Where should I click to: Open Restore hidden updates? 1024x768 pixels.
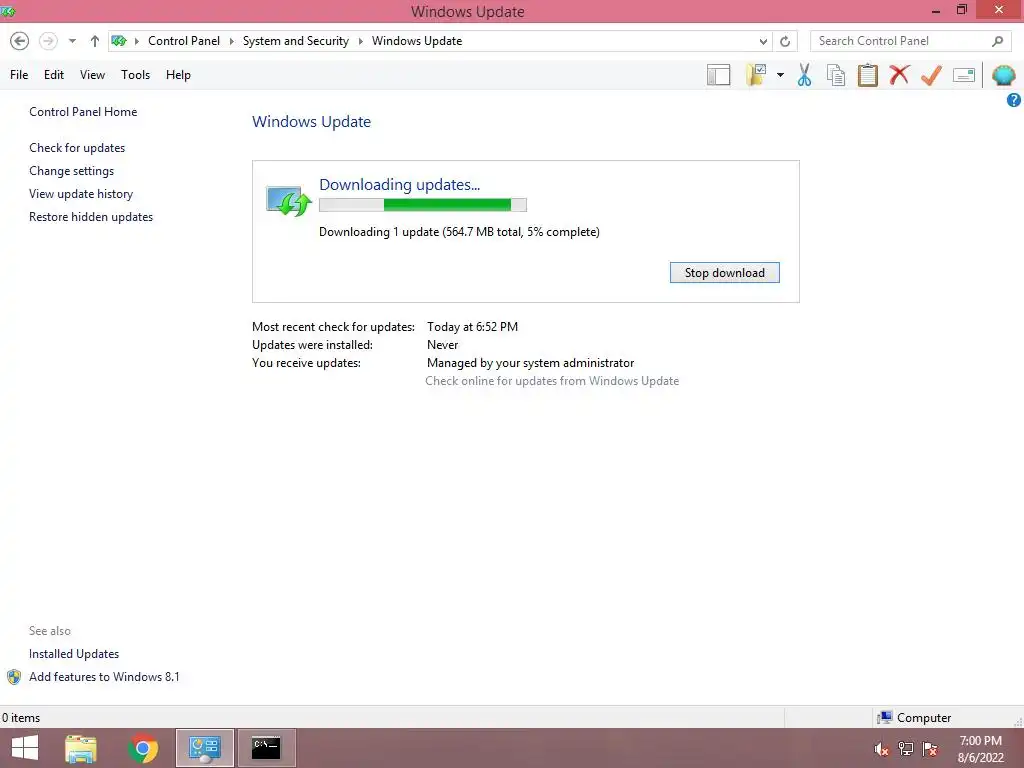click(91, 217)
